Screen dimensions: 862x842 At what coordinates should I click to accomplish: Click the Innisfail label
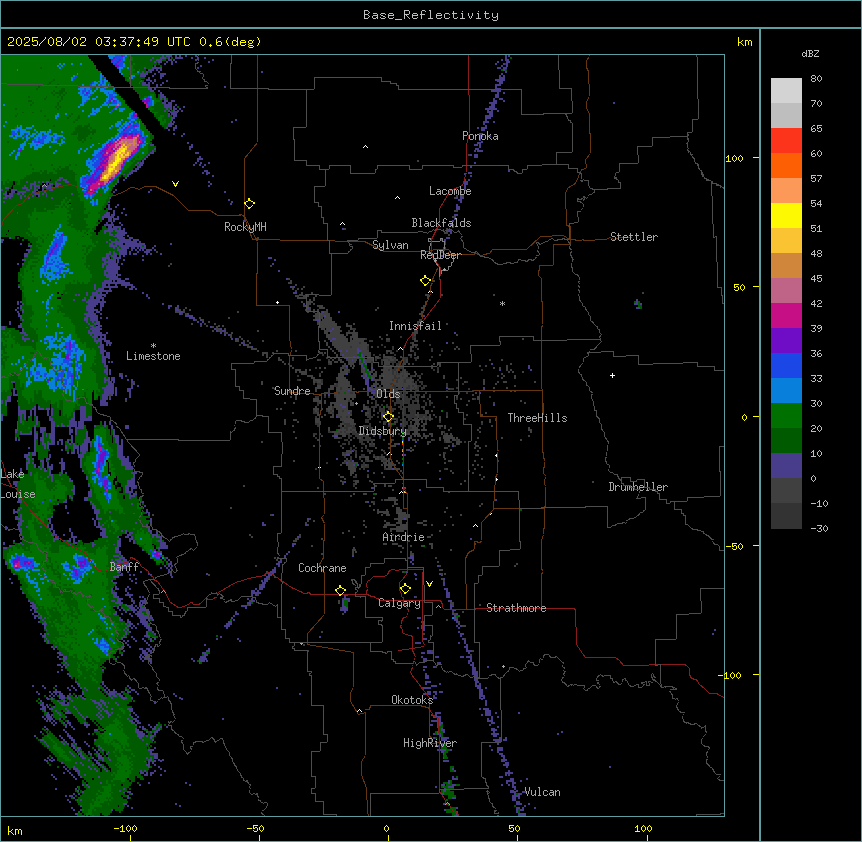(415, 326)
